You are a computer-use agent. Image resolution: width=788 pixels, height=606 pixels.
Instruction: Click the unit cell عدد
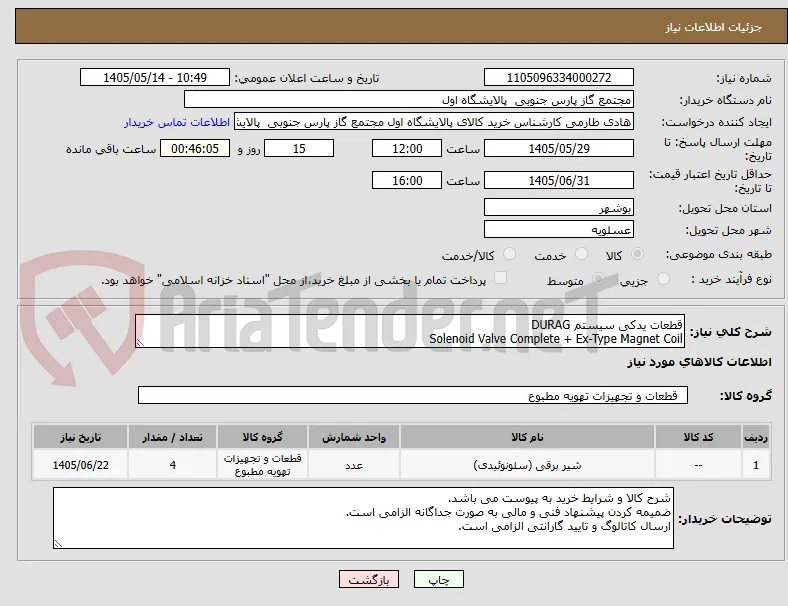[354, 465]
